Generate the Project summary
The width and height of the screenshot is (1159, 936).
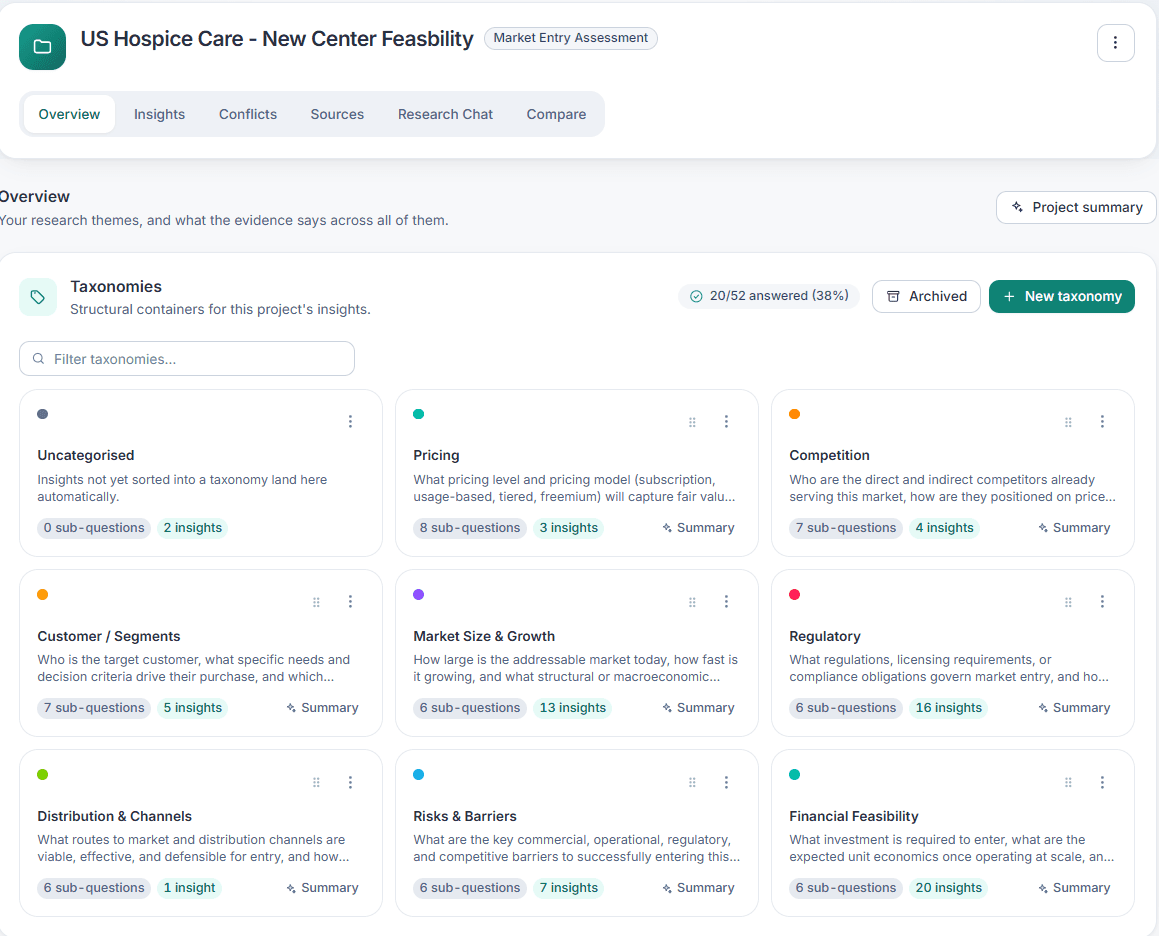point(1076,207)
